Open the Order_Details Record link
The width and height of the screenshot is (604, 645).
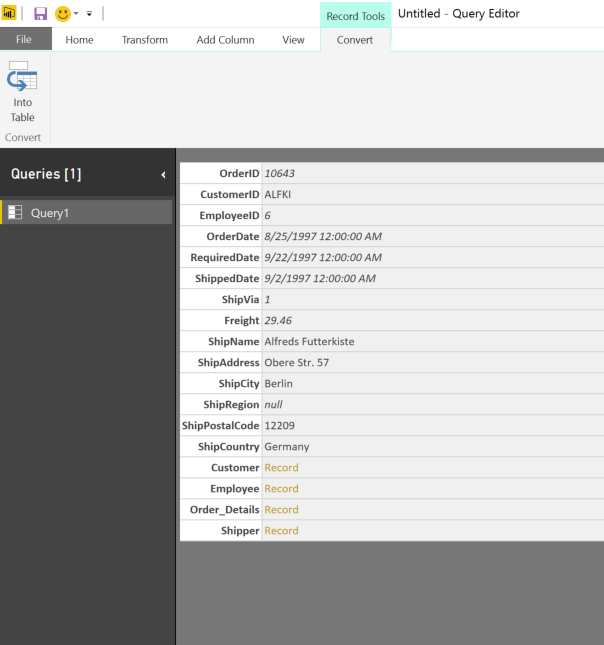click(281, 510)
